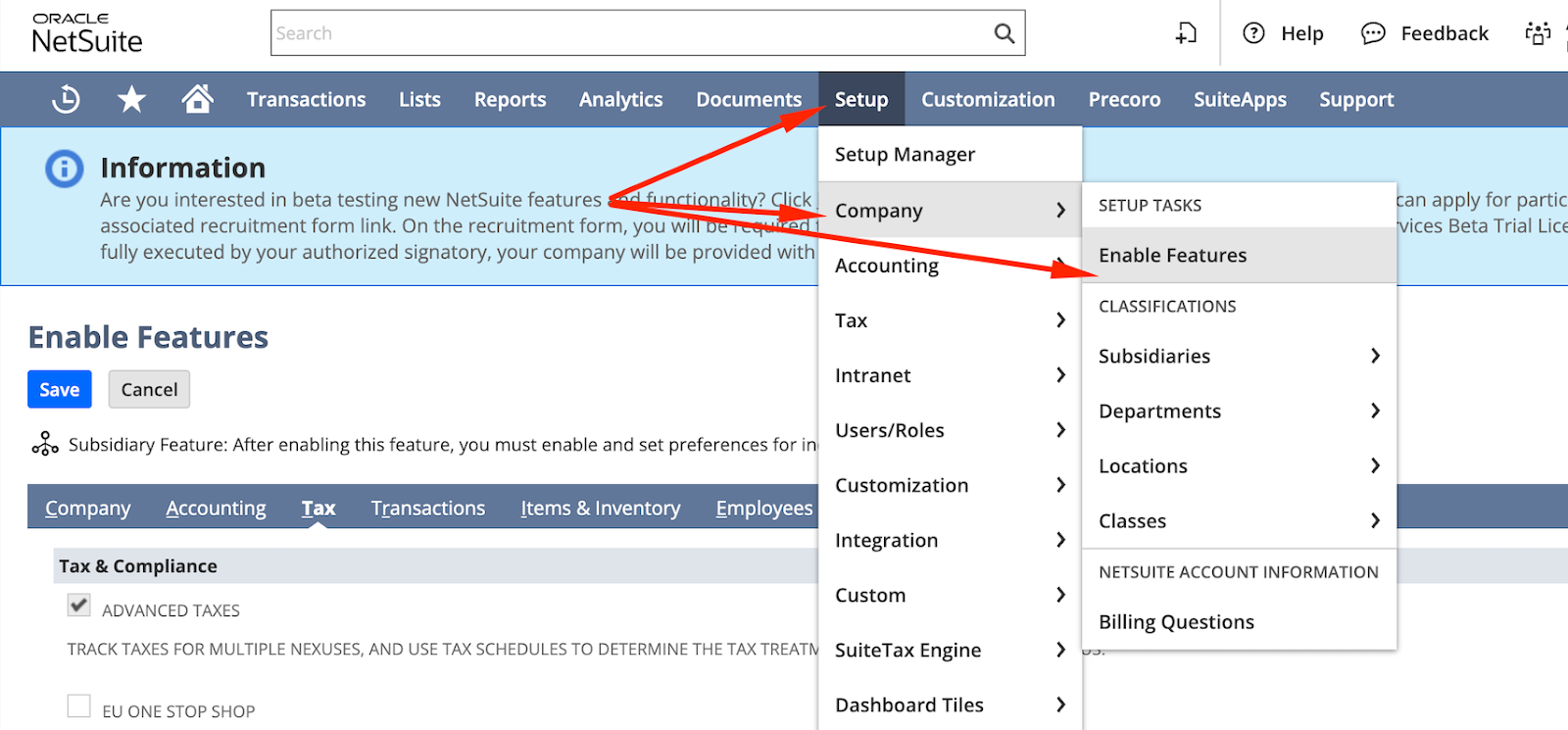Click the create new page icon
The height and width of the screenshot is (730, 1568).
click(x=1187, y=33)
